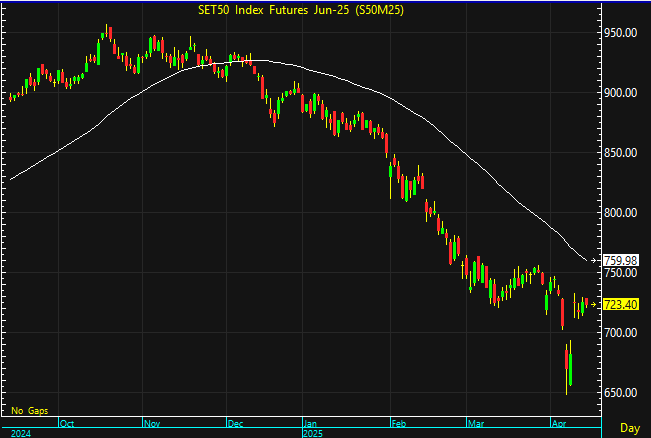
Task: Click the Mar month on time axis
Action: click(x=476, y=423)
